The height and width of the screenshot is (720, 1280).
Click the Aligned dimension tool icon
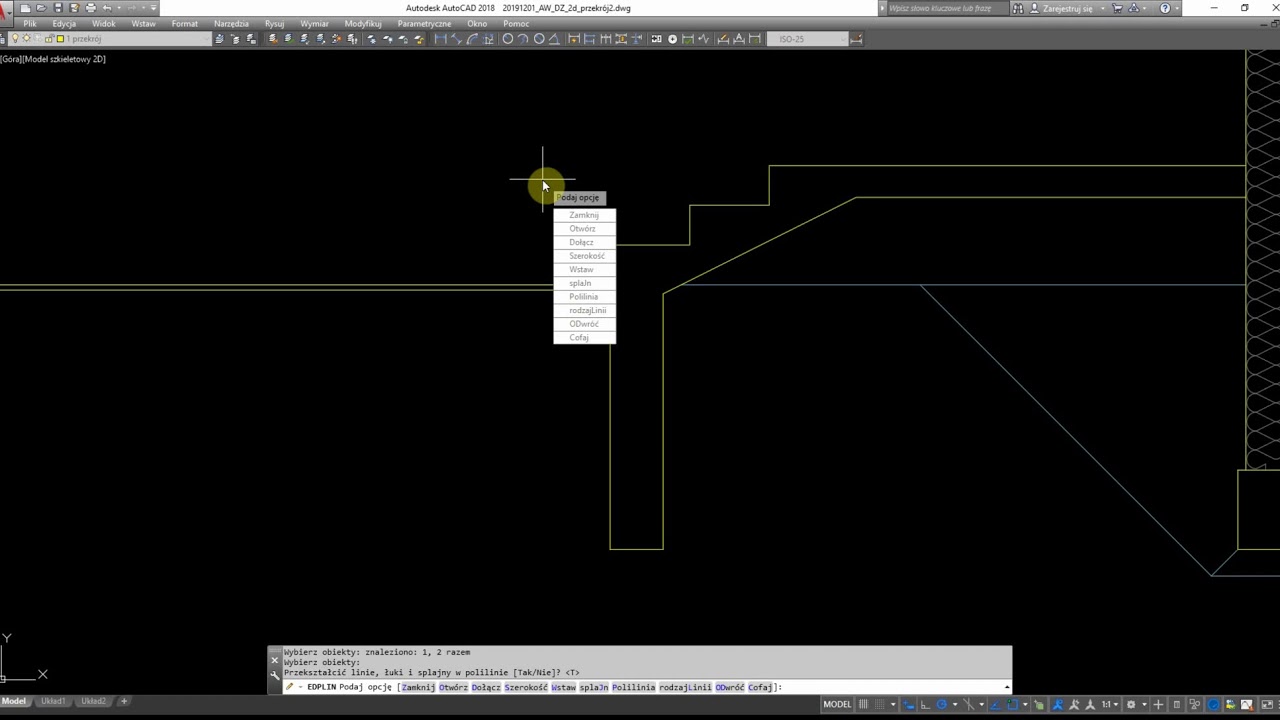[x=456, y=39]
